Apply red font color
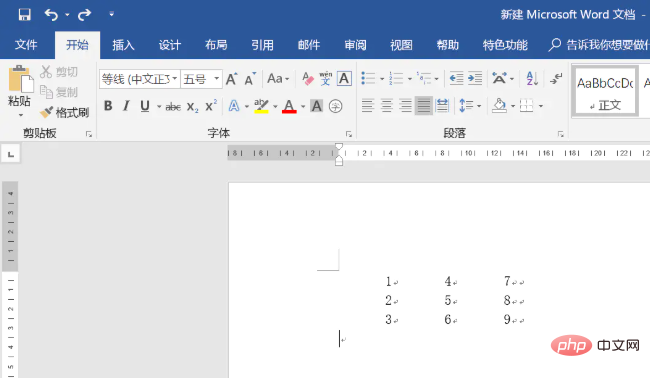The image size is (650, 378). (289, 106)
